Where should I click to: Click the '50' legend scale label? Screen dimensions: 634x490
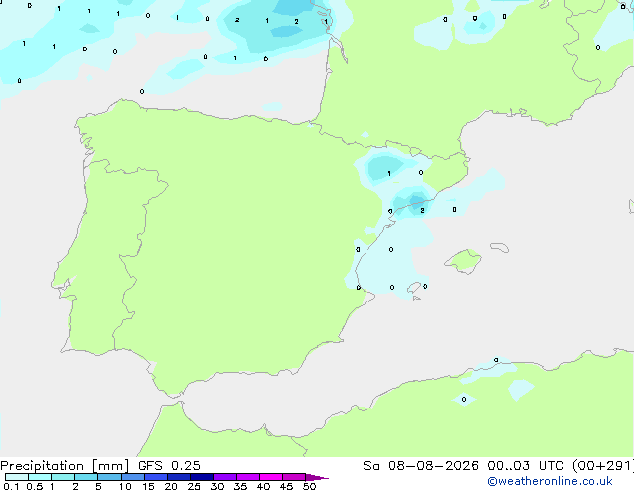coord(309,486)
